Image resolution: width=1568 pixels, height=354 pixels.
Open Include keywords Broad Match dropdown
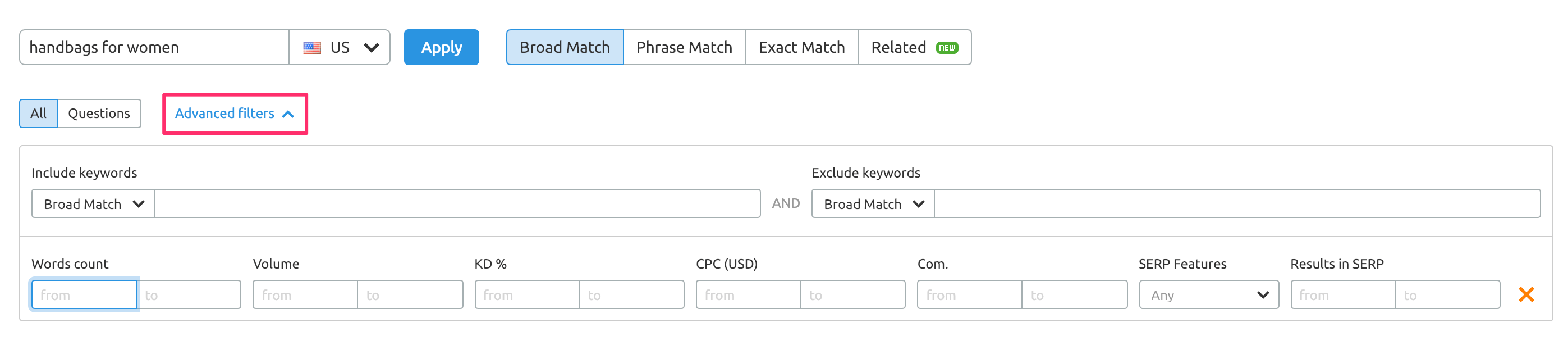coord(93,204)
